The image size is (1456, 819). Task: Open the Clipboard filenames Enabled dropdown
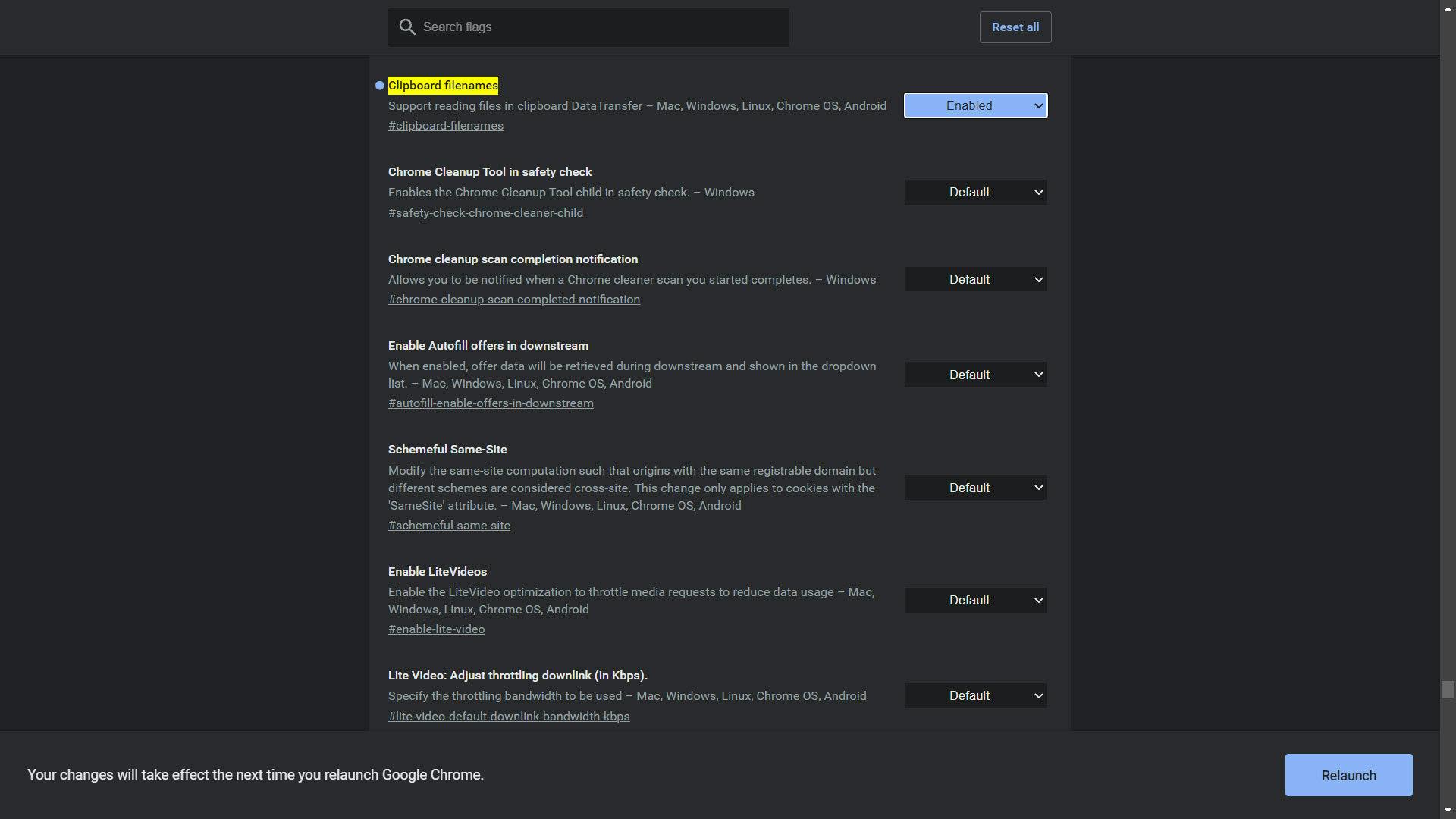click(x=975, y=106)
